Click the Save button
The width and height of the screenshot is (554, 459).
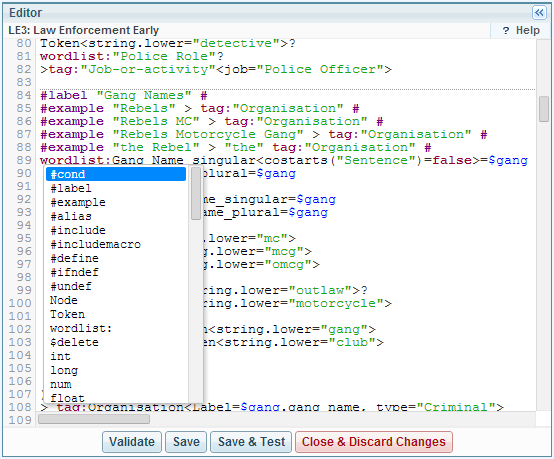point(186,442)
